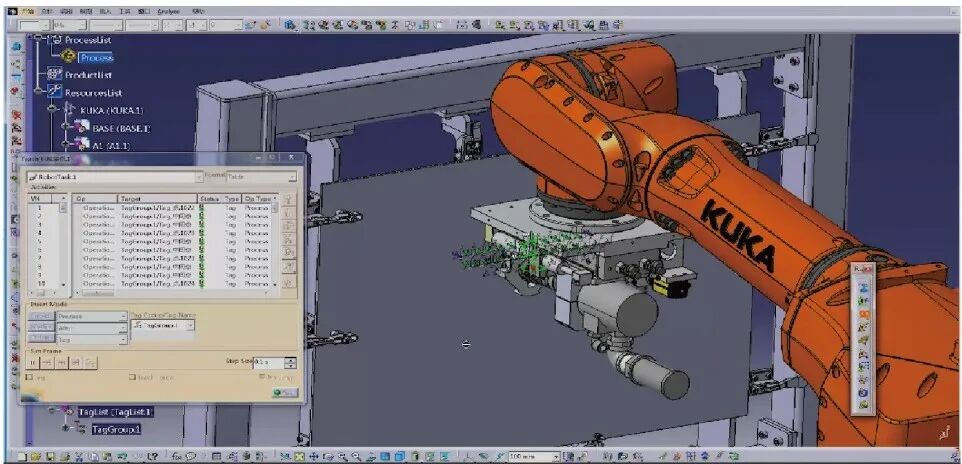Click the Print icon in bottom toolbar
Image resolution: width=962 pixels, height=464 pixels.
tap(64, 456)
